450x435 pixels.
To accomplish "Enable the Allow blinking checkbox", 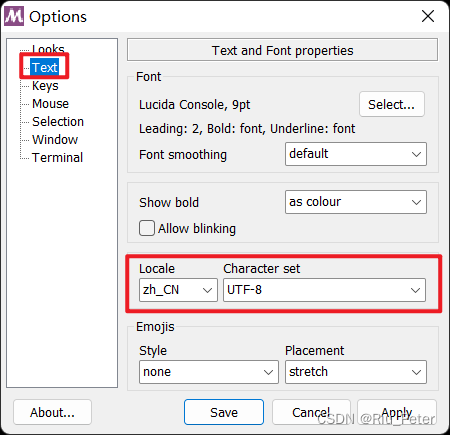I will coord(147,228).
